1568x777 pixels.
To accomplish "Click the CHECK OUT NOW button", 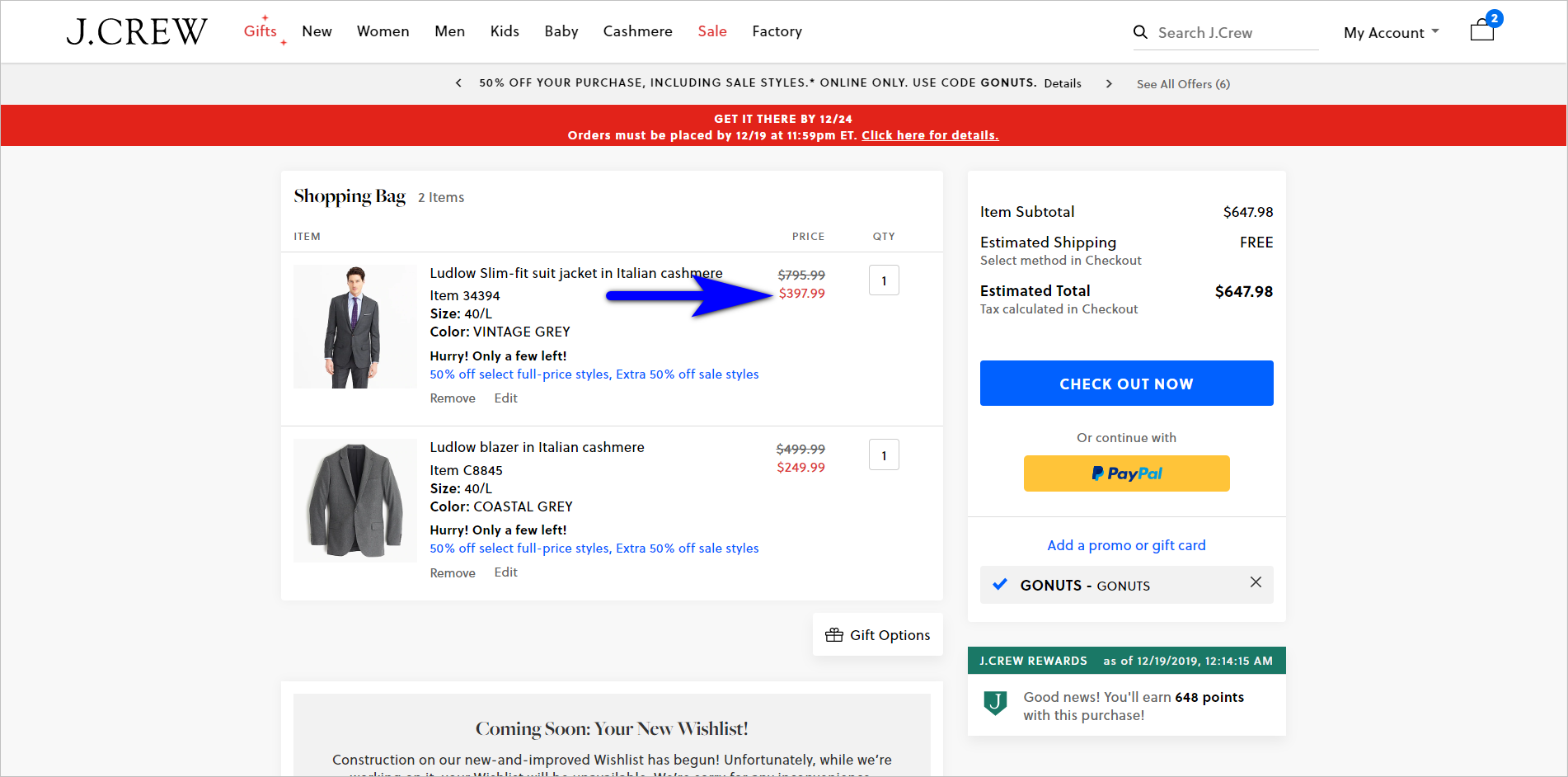I will click(1126, 383).
